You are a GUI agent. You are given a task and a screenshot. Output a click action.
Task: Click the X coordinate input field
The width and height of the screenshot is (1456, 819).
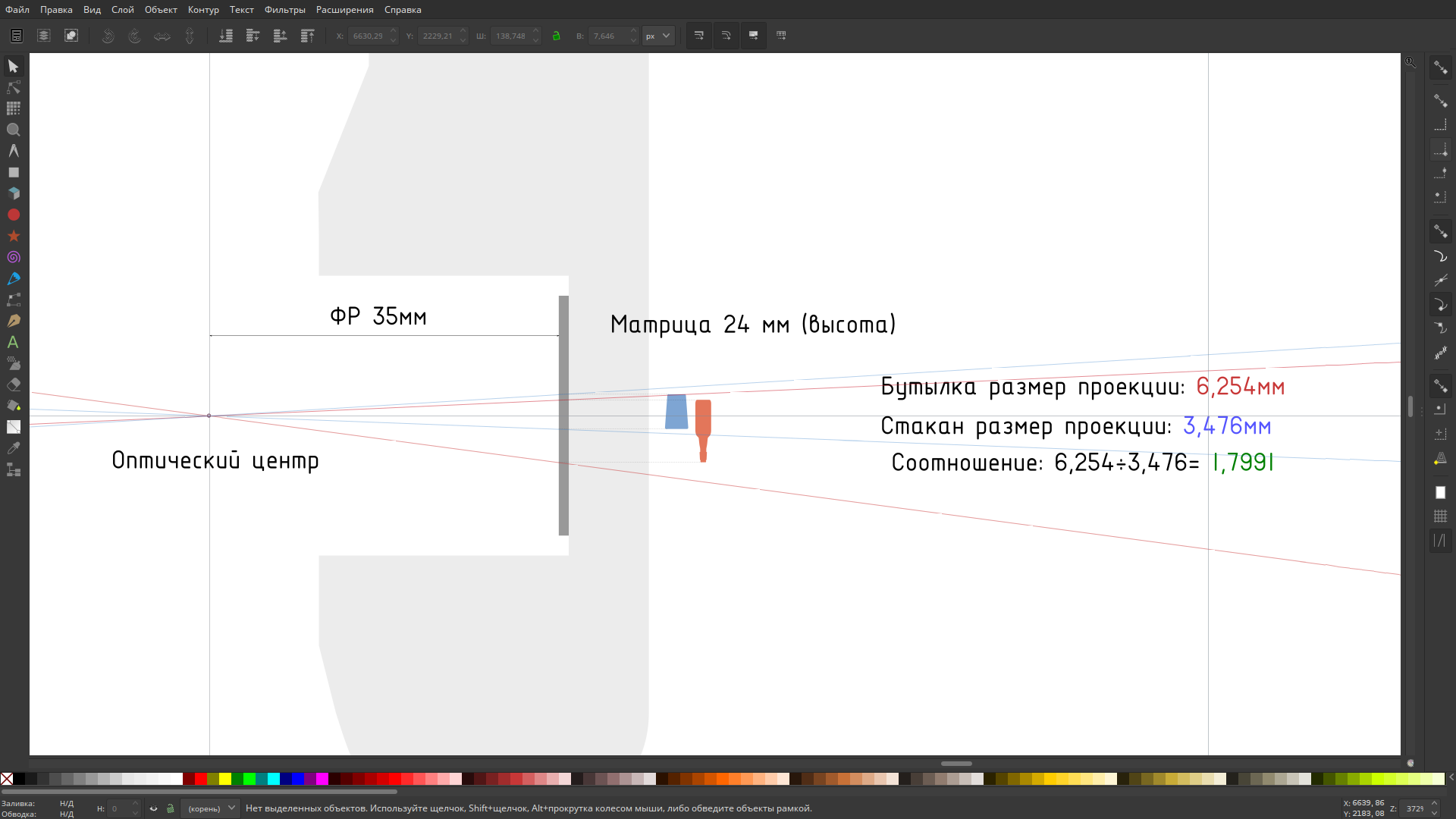coord(368,36)
